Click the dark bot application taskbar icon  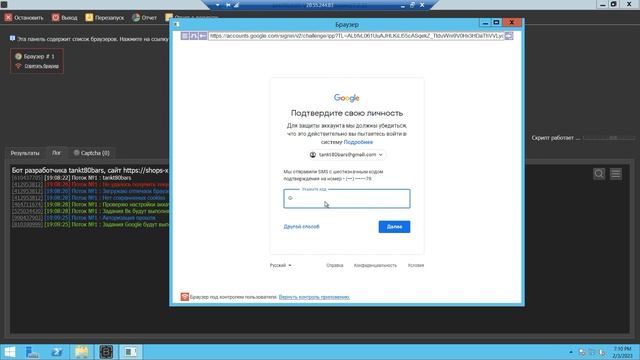pos(106,352)
